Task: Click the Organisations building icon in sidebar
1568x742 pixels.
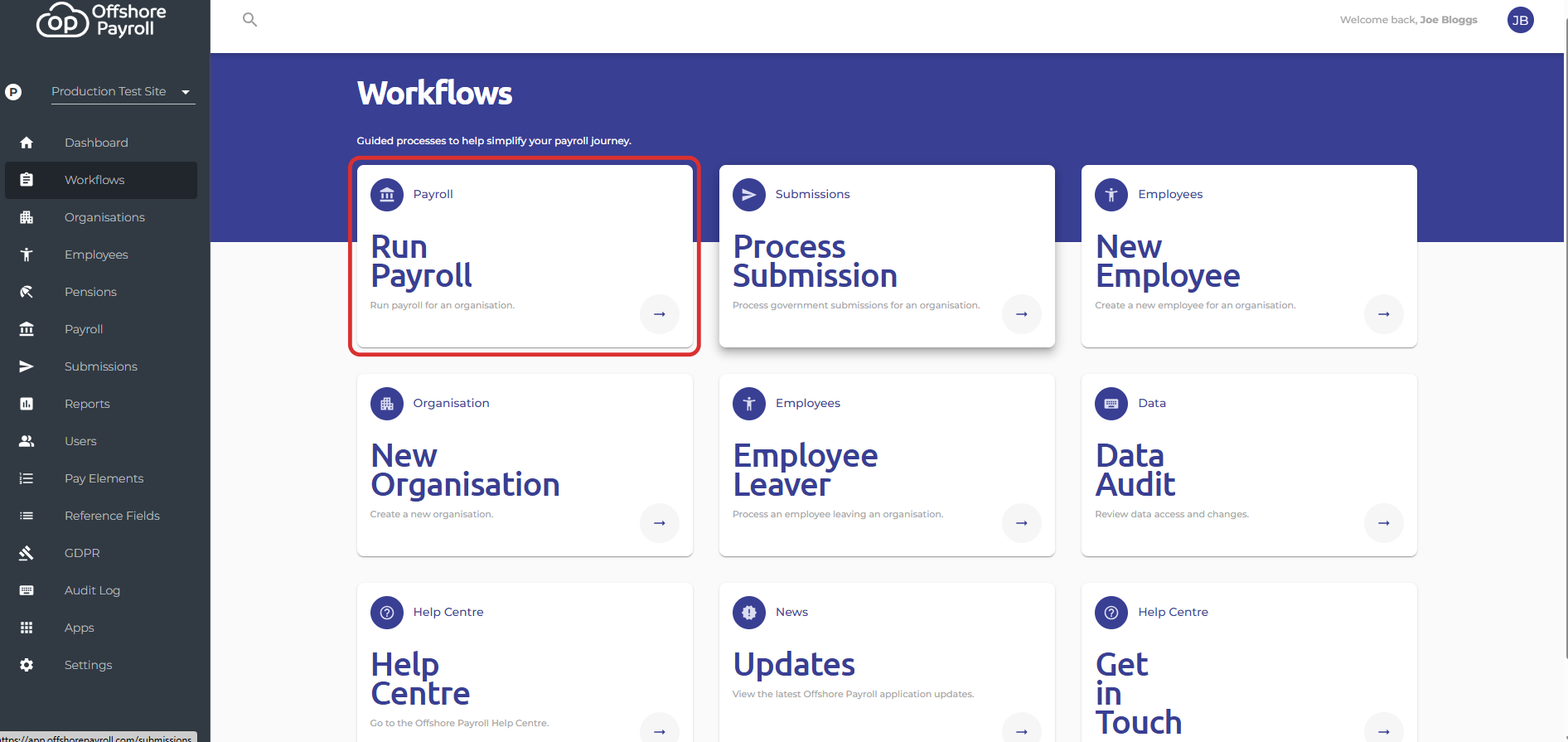Action: coord(27,217)
